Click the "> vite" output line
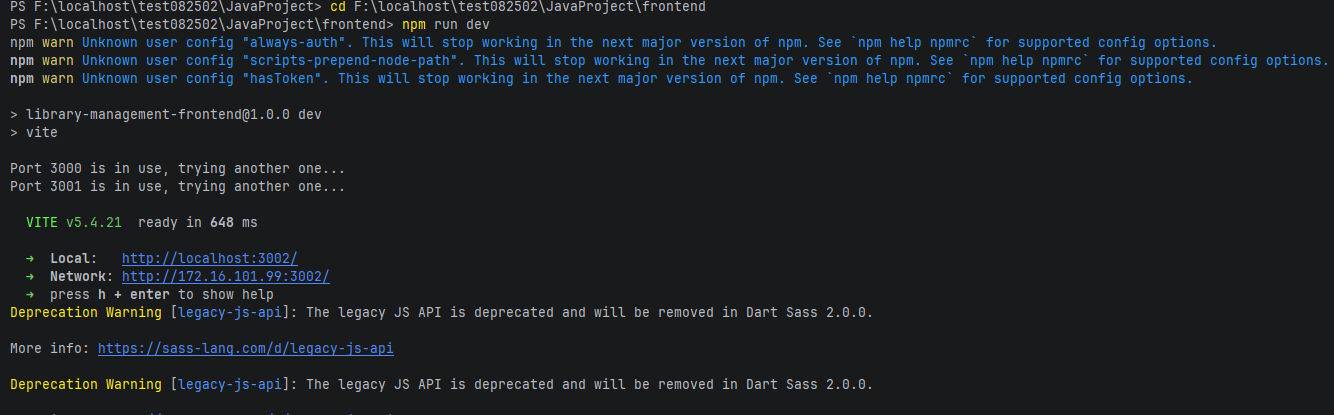1334x415 pixels. click(34, 132)
